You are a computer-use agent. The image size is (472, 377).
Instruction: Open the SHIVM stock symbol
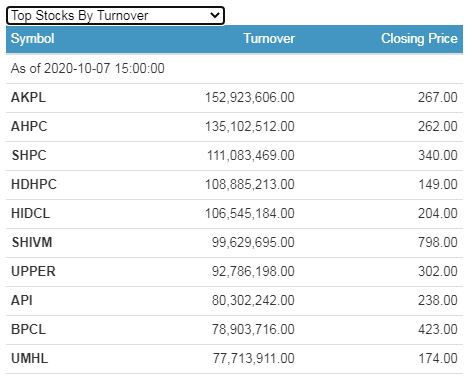pos(32,243)
